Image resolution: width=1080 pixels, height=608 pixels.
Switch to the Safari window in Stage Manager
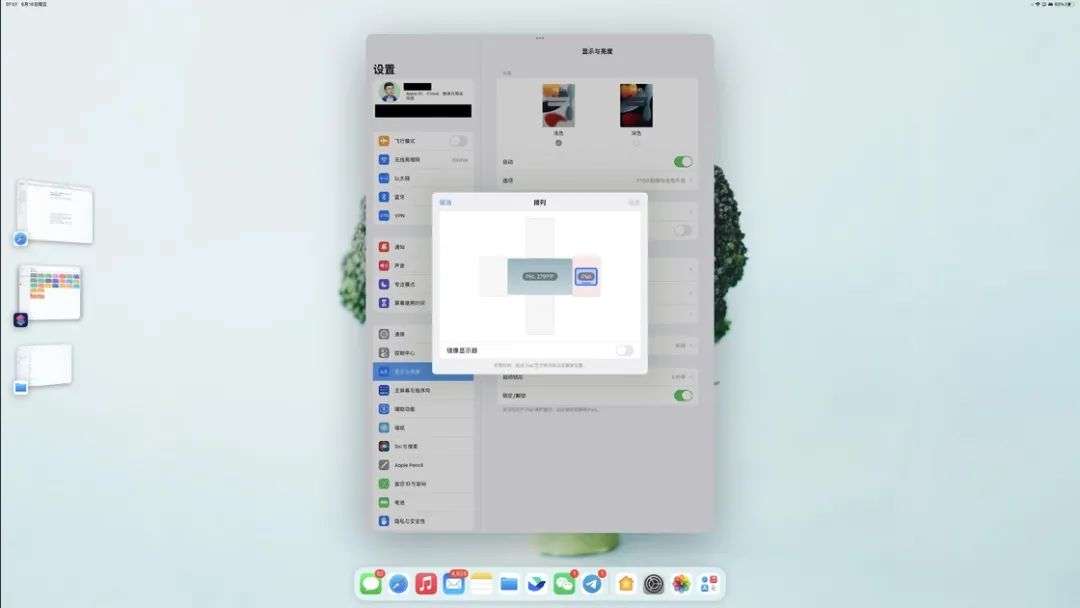(x=54, y=211)
